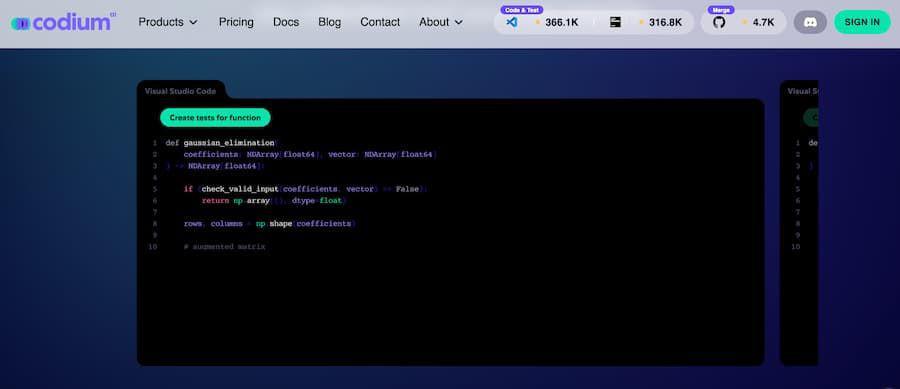900x389 pixels.
Task: Click the SIGN IN button
Action: pyautogui.click(x=862, y=22)
